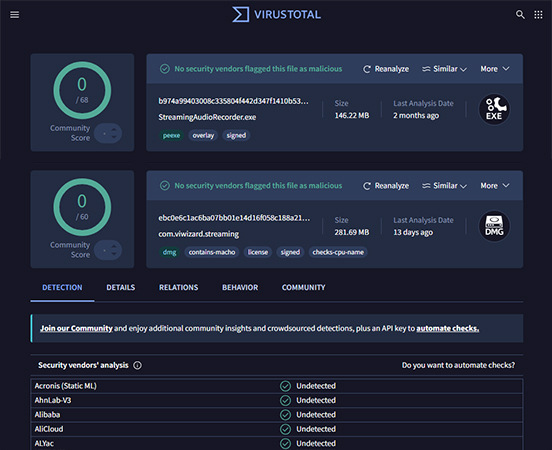The image size is (552, 450).
Task: Expand the More dropdown for the EXE file
Action: (495, 69)
